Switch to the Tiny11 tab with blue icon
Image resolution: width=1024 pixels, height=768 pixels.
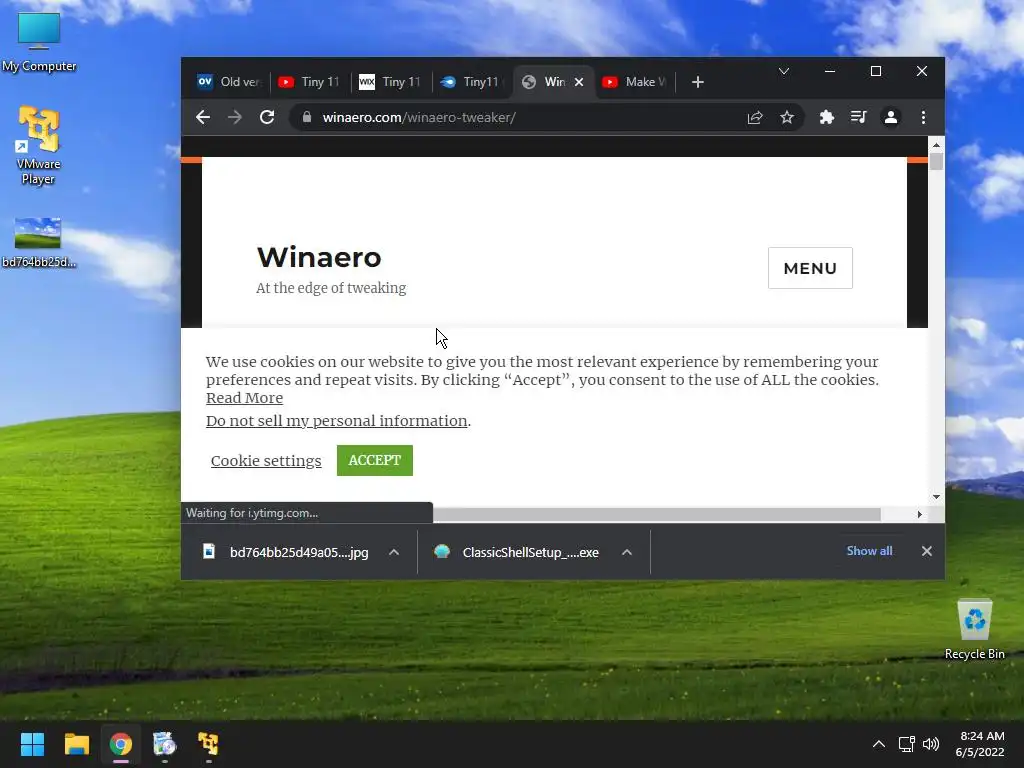click(x=471, y=82)
